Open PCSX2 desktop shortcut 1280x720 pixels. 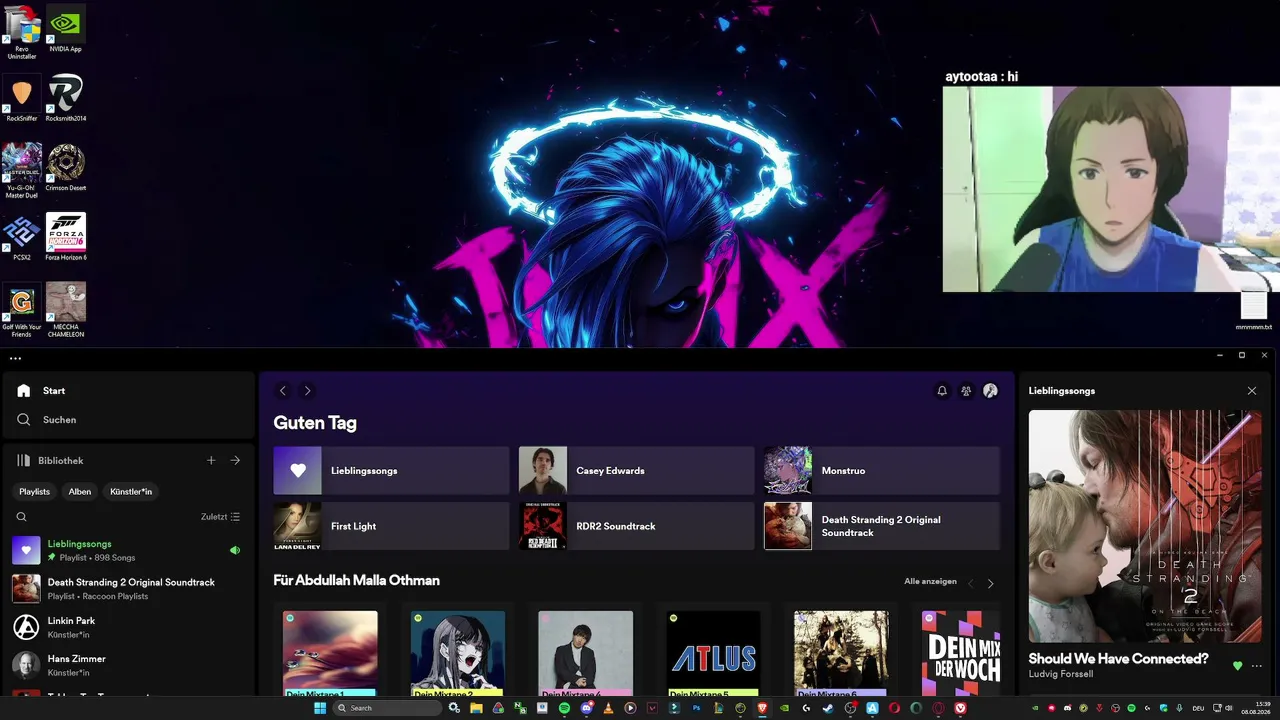coord(22,237)
